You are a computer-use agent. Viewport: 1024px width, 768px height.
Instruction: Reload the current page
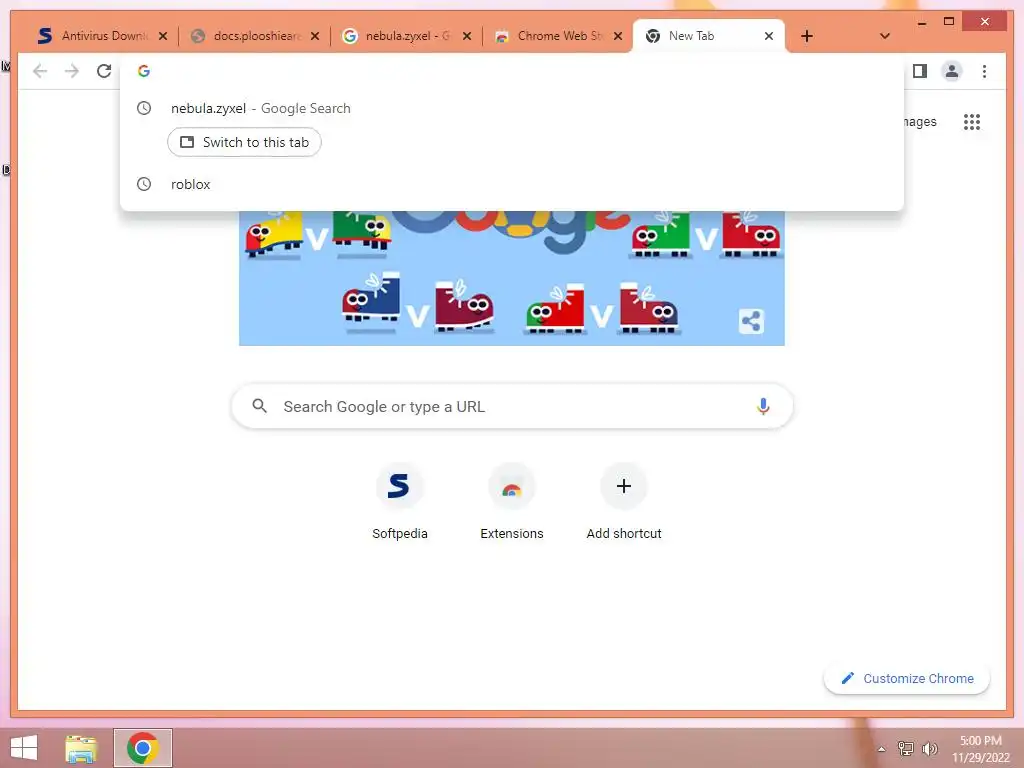(x=104, y=71)
